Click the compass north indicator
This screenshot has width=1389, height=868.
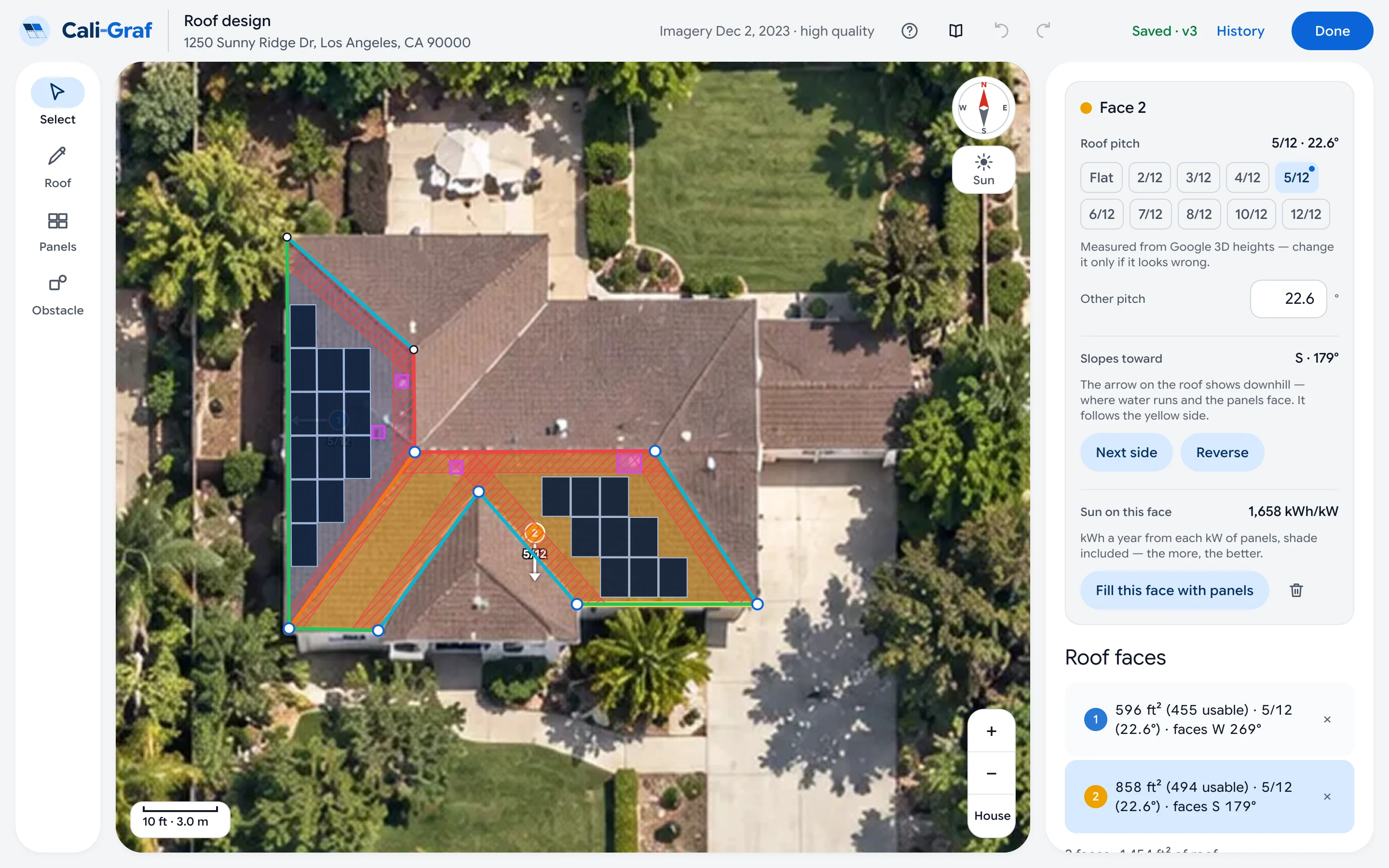click(x=983, y=108)
